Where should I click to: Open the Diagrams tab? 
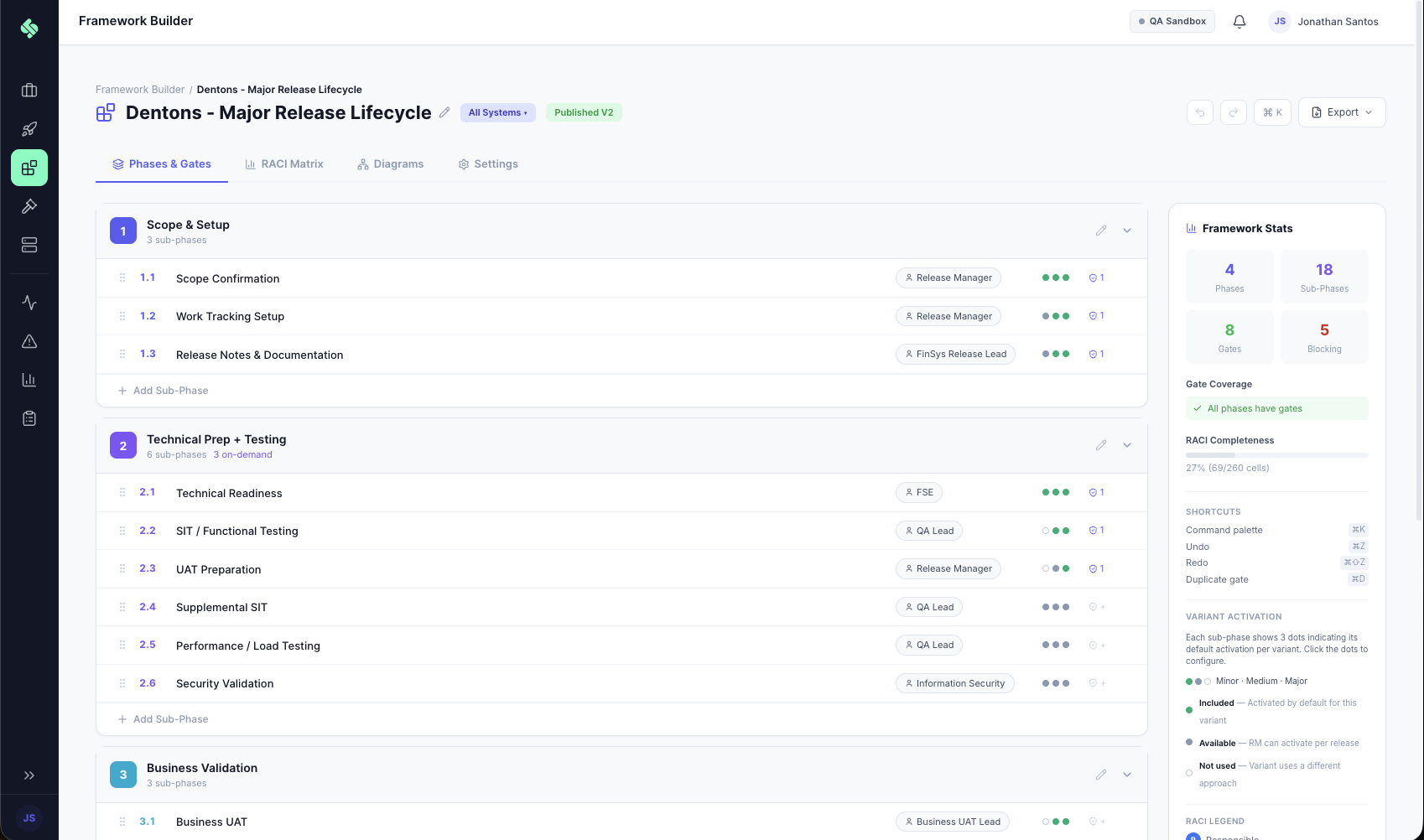(x=390, y=163)
